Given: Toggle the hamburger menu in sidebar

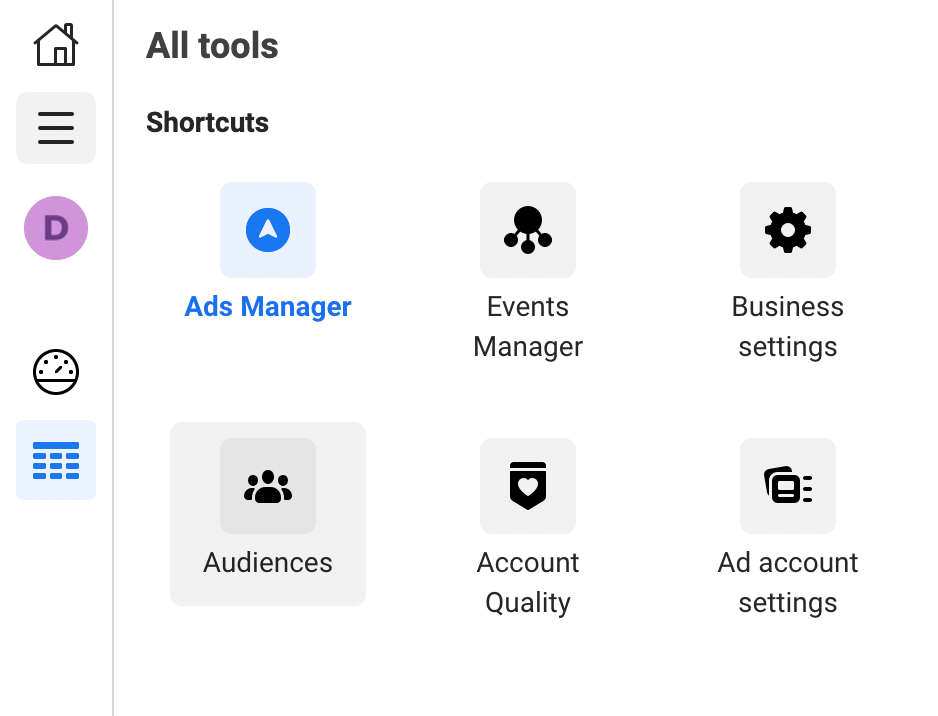Looking at the screenshot, I should coord(56,128).
